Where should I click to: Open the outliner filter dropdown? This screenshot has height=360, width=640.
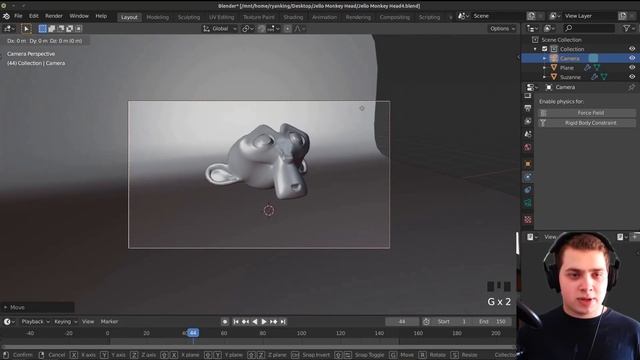(629, 28)
